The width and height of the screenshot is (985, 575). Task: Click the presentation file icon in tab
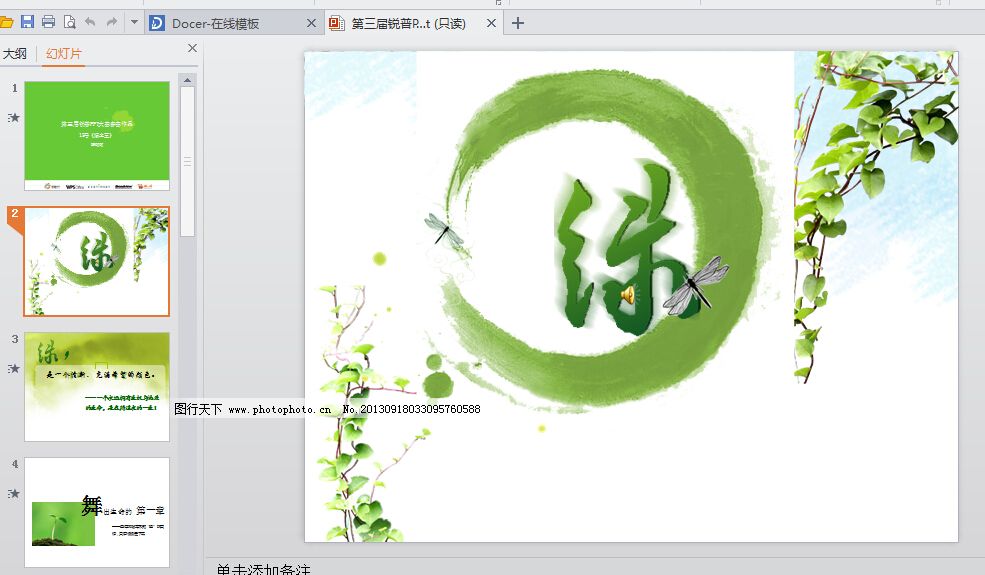tap(337, 23)
